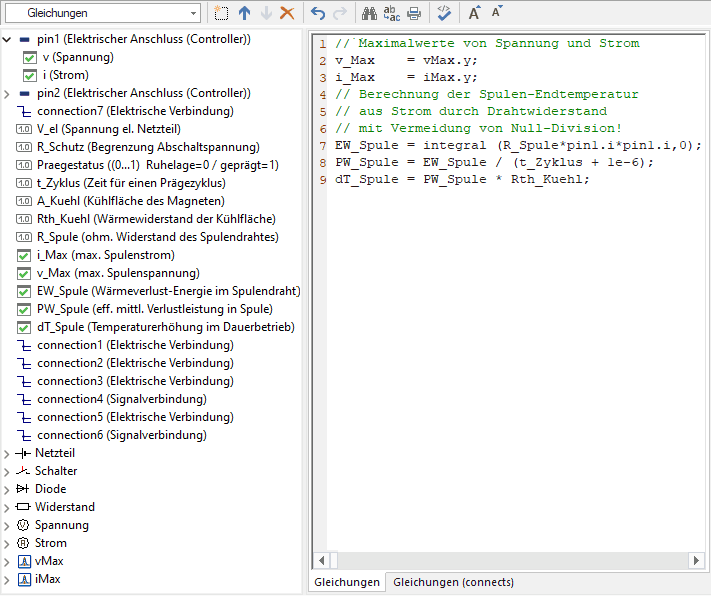Toggle the dT_Spule checkbox
The image size is (711, 596).
(24, 327)
